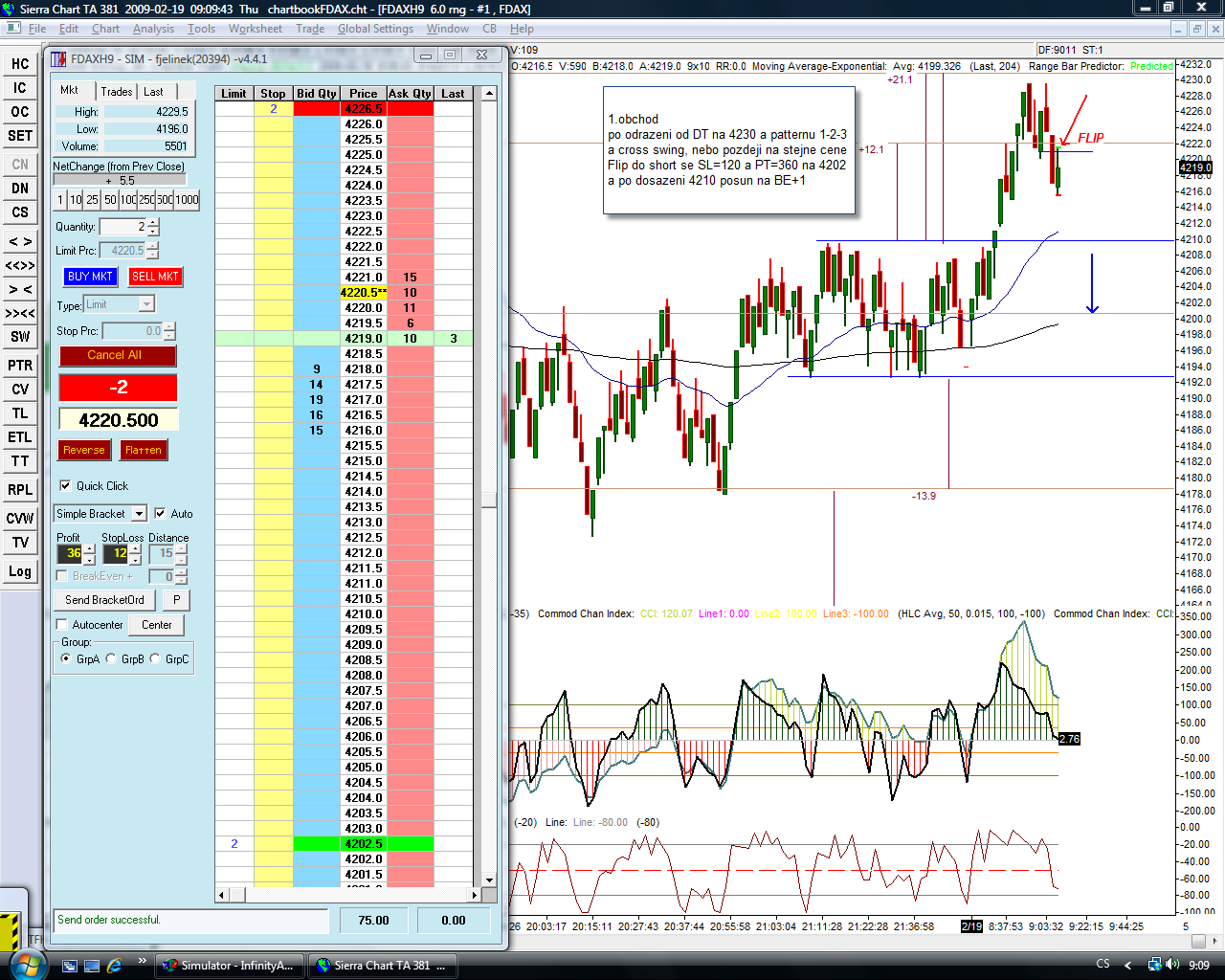Open the Analysis menu

pyautogui.click(x=153, y=29)
